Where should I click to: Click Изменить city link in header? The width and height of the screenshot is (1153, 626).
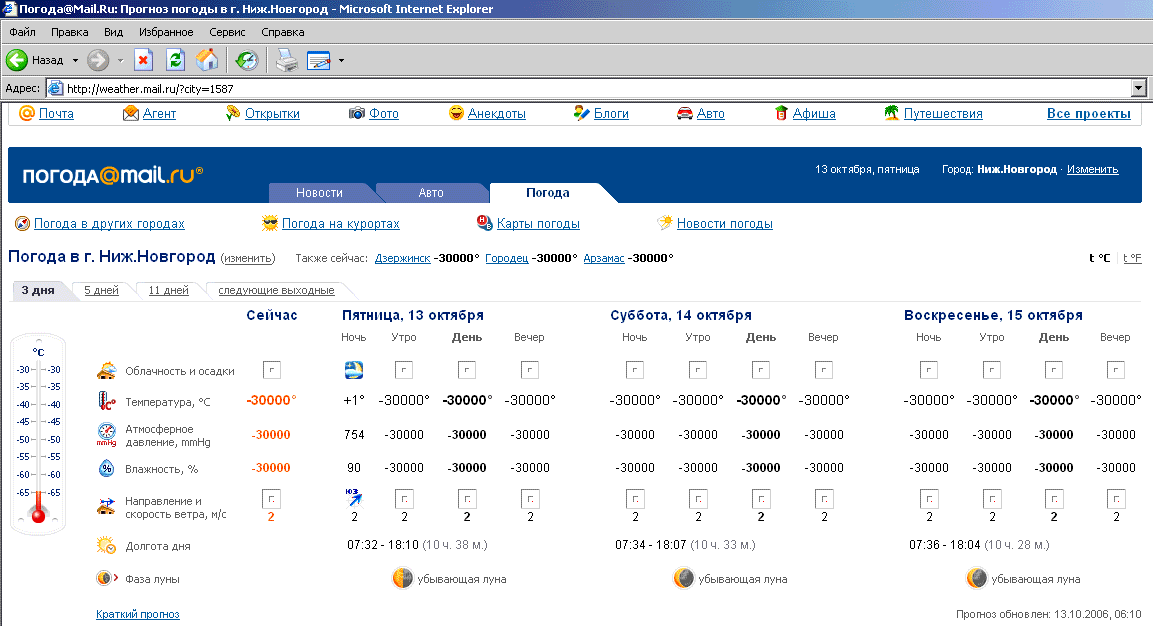coord(1092,169)
